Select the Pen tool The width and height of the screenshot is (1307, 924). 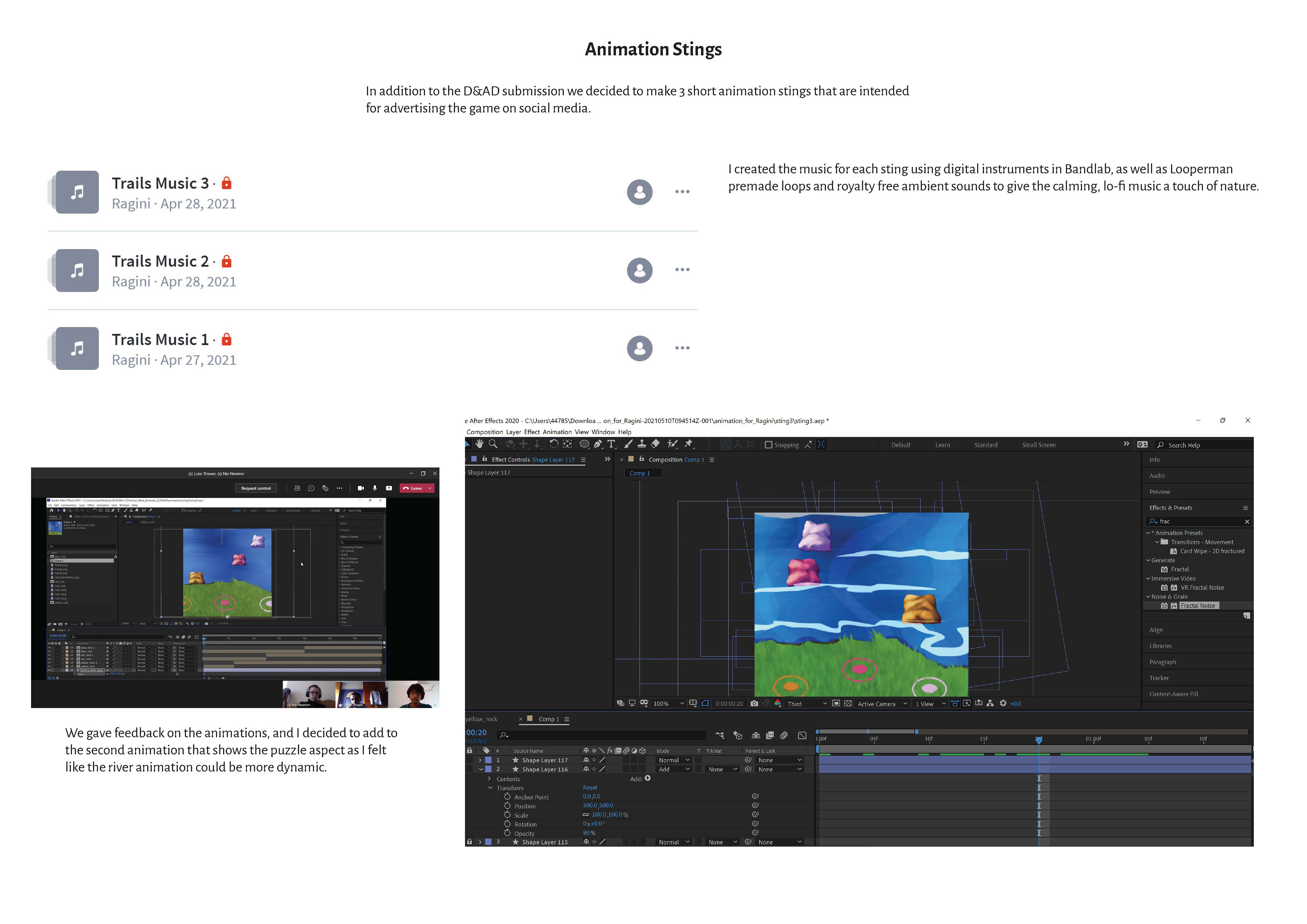[x=598, y=444]
